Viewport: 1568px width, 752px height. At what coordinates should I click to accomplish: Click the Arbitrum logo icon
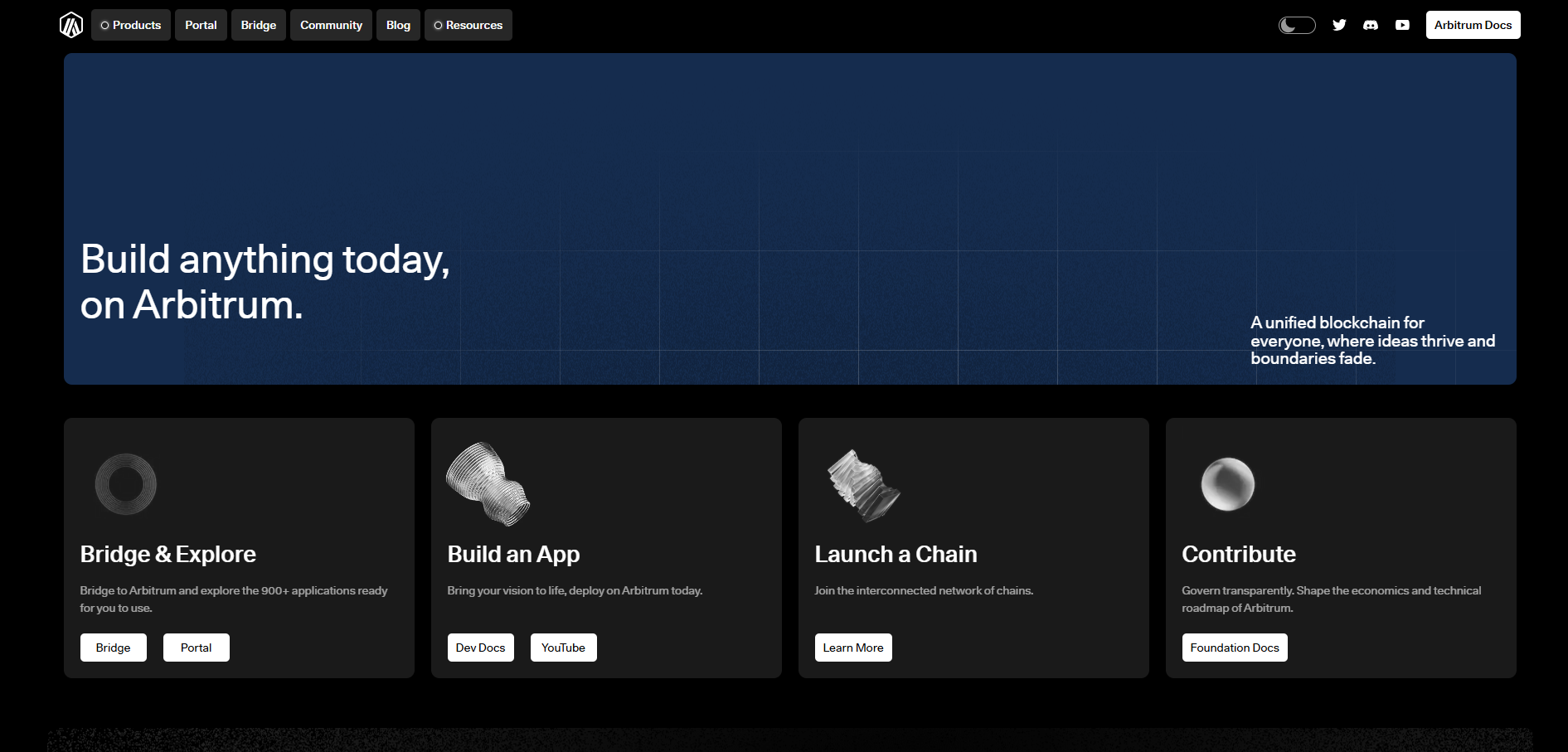71,25
